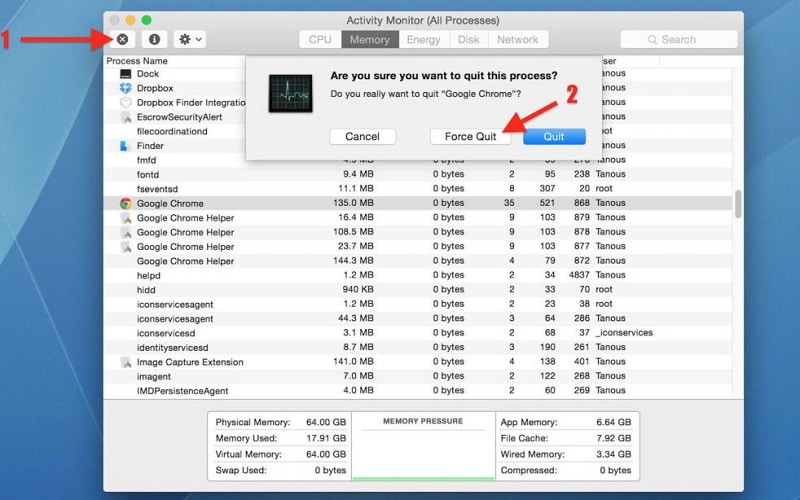Click the _iconservices user cell
Screen dimensions: 800x500
coord(624,333)
